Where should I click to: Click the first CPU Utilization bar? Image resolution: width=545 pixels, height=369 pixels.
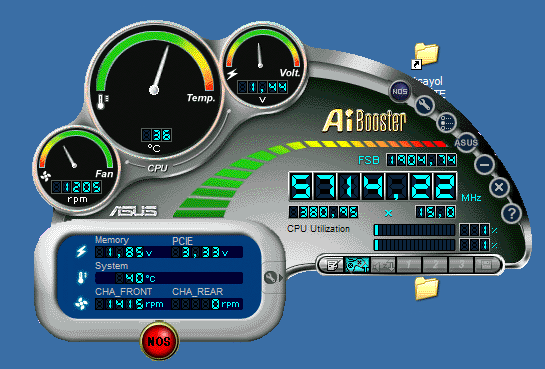tap(414, 230)
